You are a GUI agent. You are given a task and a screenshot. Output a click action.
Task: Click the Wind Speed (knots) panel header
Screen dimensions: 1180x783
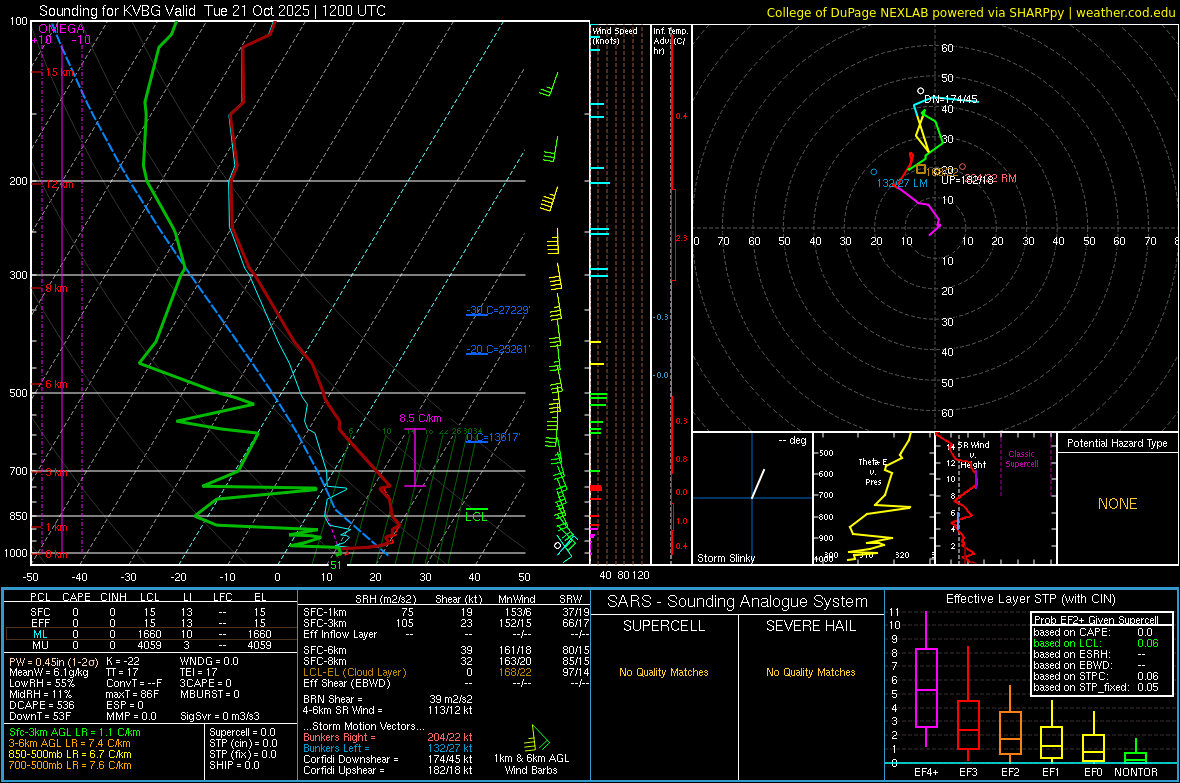click(x=616, y=35)
